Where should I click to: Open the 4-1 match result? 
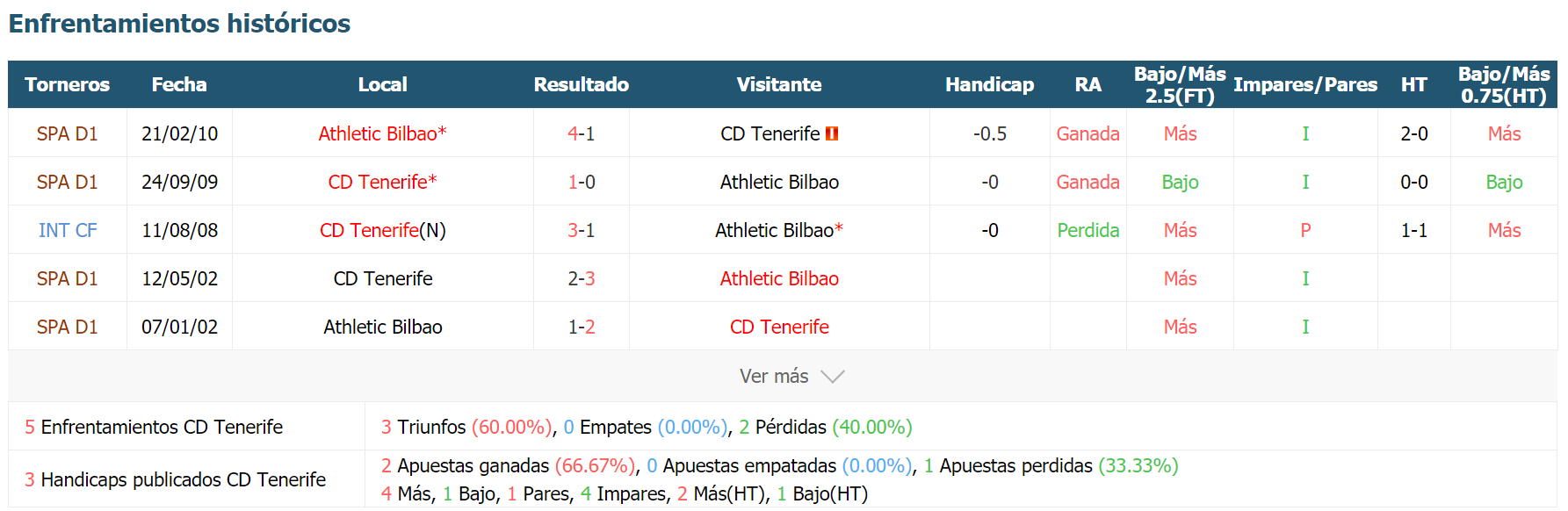point(582,133)
